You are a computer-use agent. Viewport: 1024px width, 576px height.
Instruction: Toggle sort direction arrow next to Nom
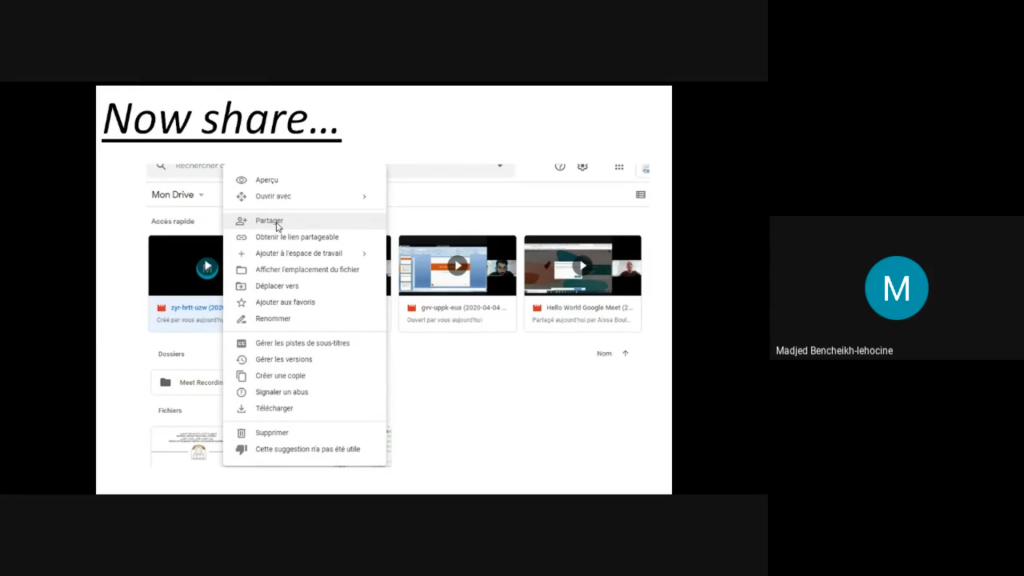click(x=626, y=353)
